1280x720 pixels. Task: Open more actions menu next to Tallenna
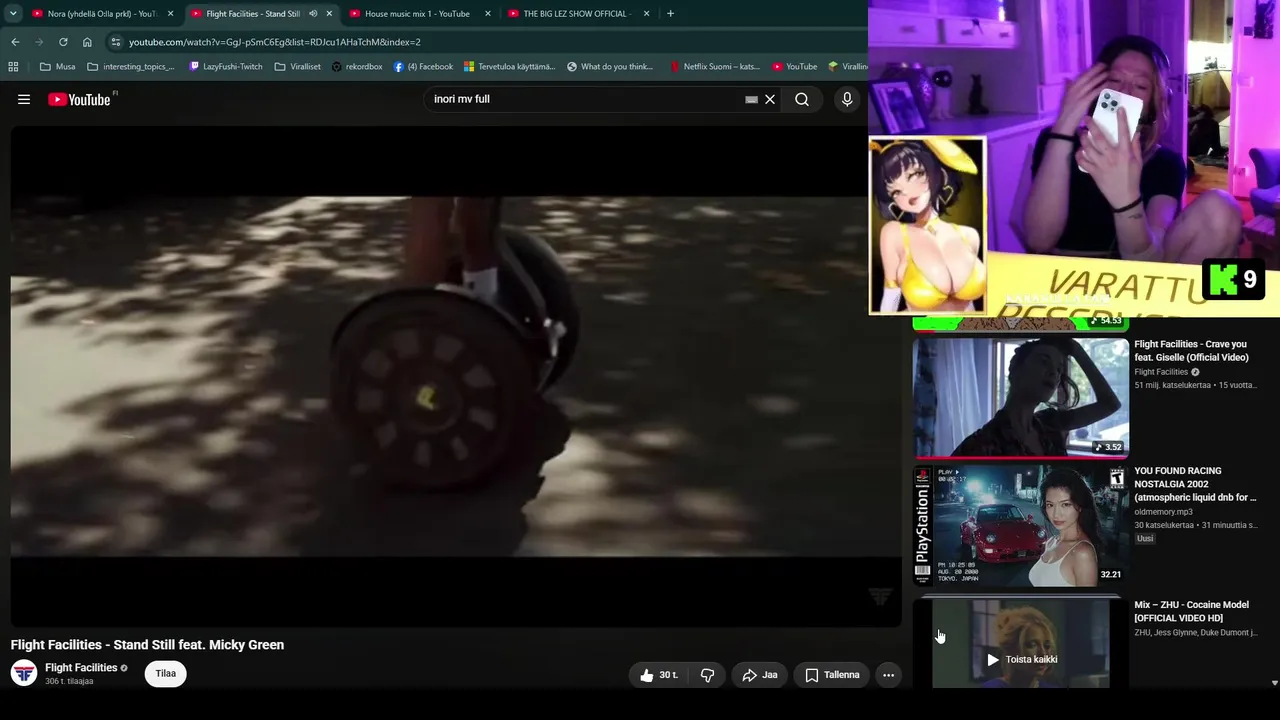click(888, 675)
